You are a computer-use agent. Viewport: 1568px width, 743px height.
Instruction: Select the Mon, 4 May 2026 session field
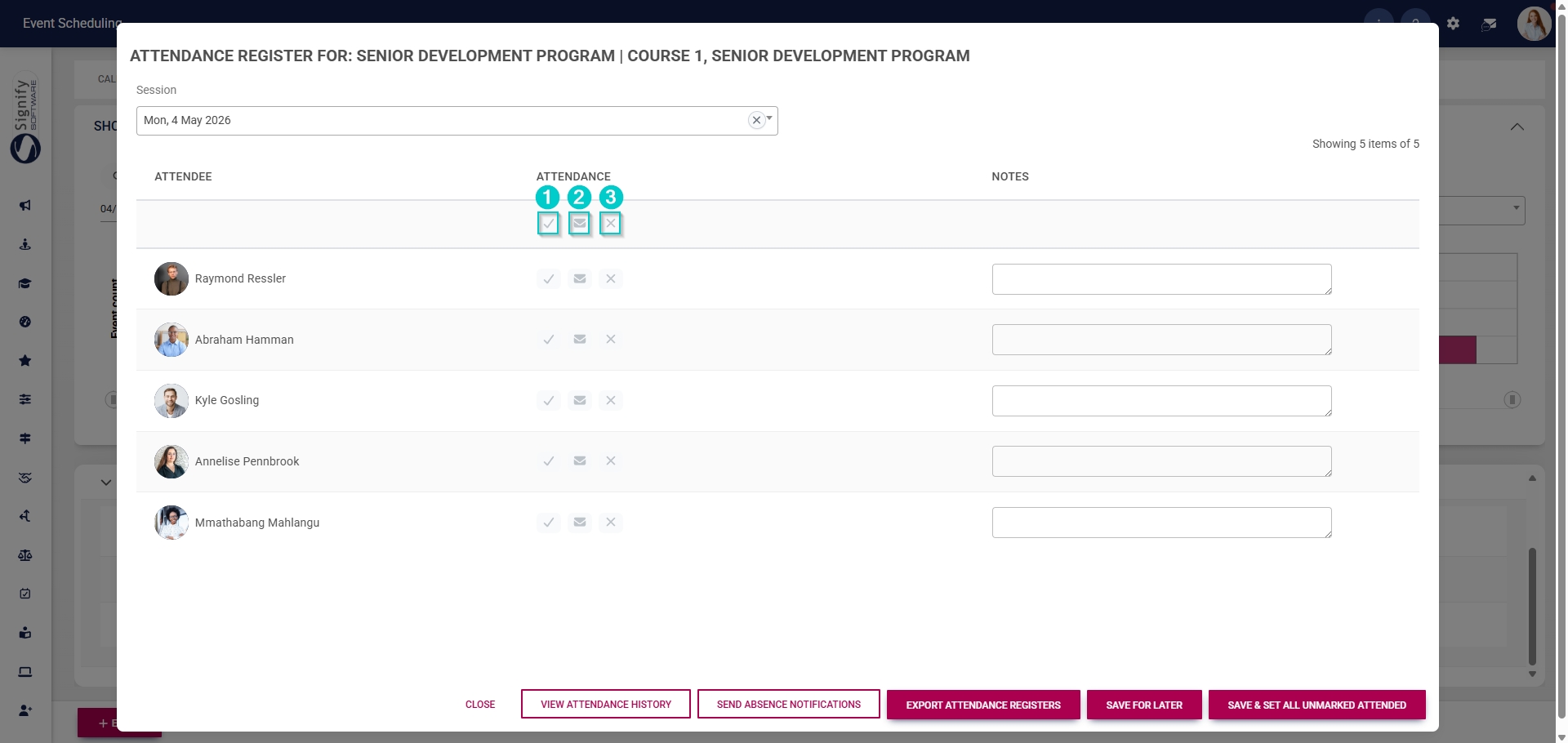pos(457,121)
